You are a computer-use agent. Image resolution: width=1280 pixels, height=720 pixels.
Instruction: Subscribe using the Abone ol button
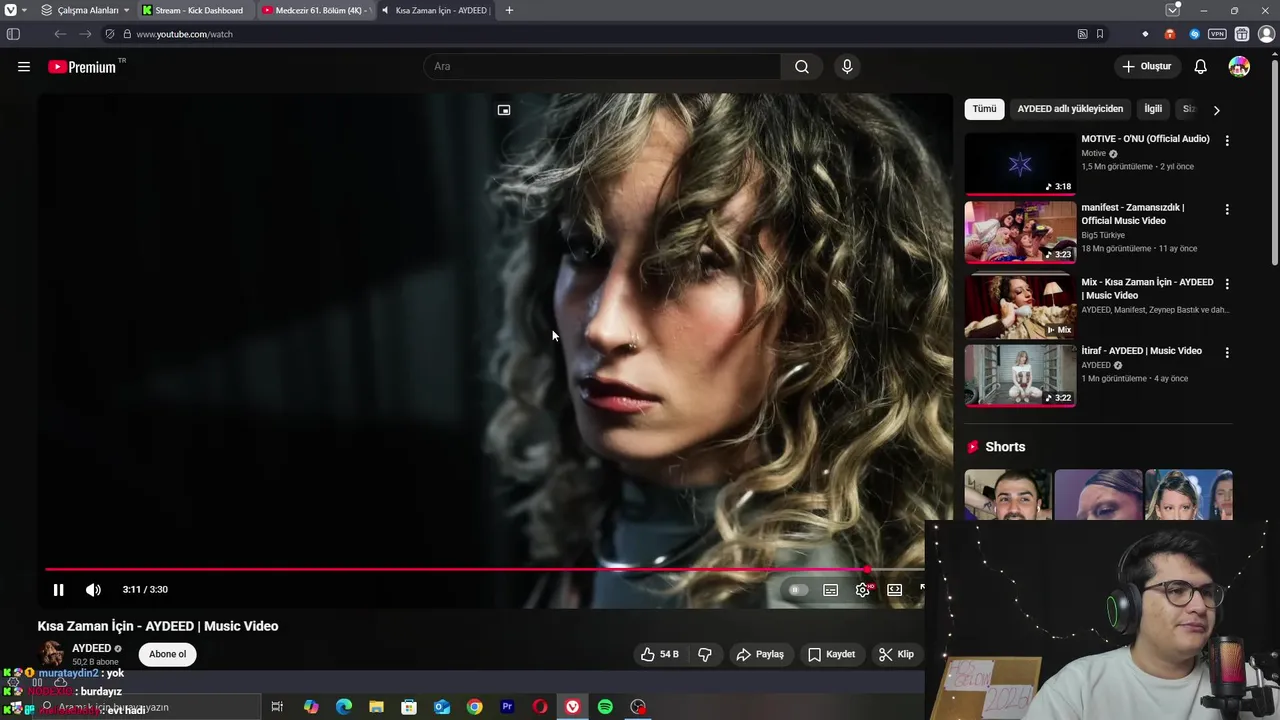coord(167,654)
